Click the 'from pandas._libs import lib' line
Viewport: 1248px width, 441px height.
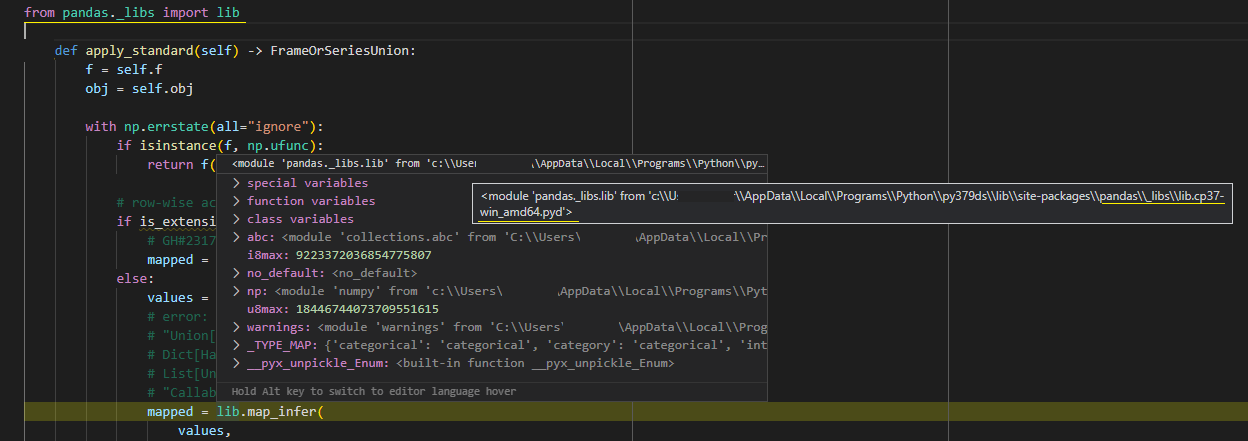click(x=132, y=15)
